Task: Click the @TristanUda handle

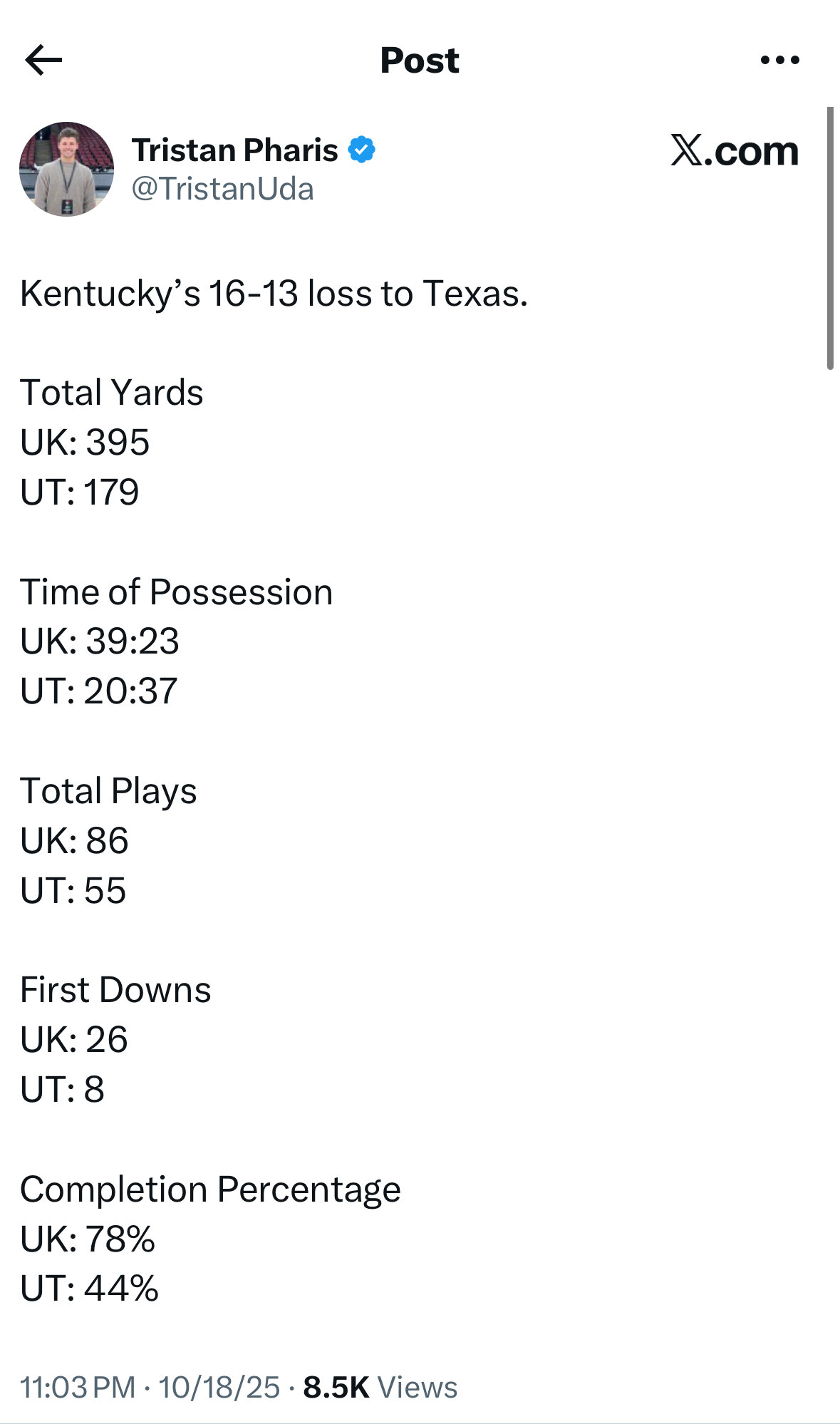Action: click(222, 189)
